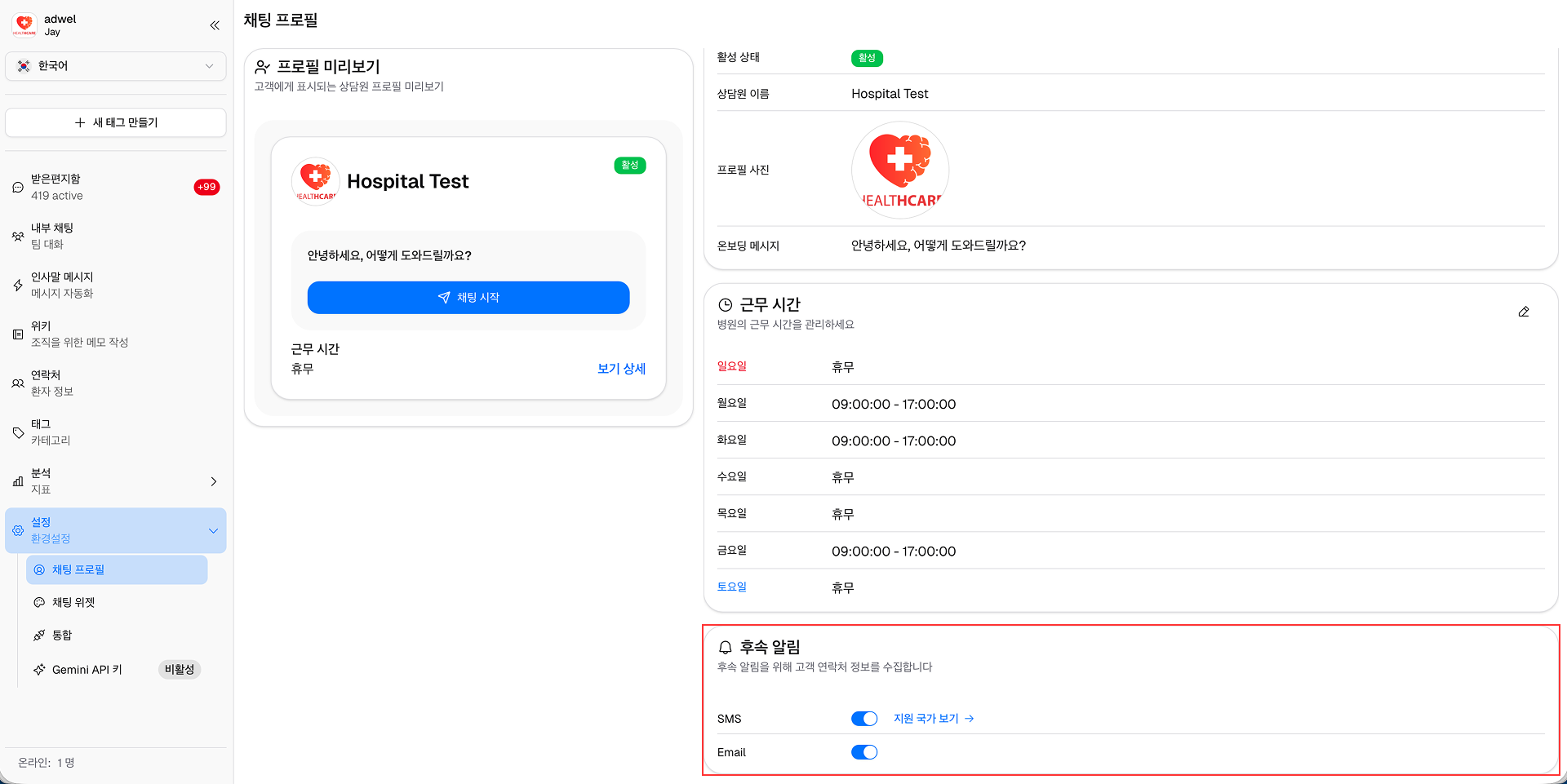Click the 새 태그 만들기 button

point(115,122)
